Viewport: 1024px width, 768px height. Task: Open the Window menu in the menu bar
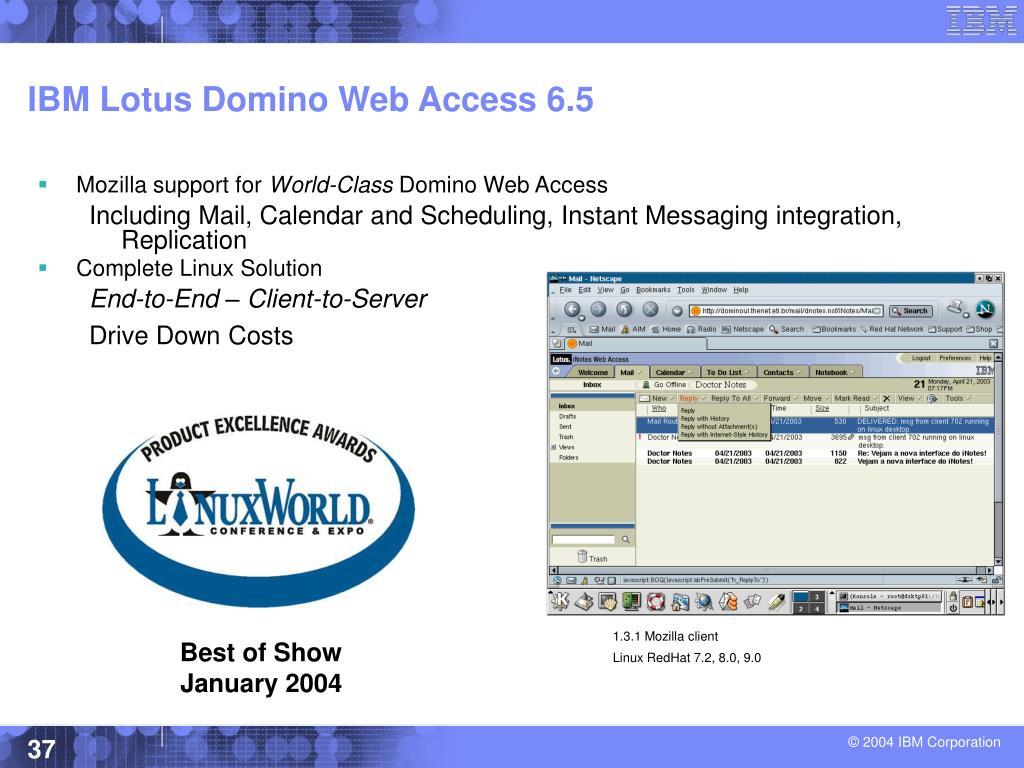(x=714, y=290)
